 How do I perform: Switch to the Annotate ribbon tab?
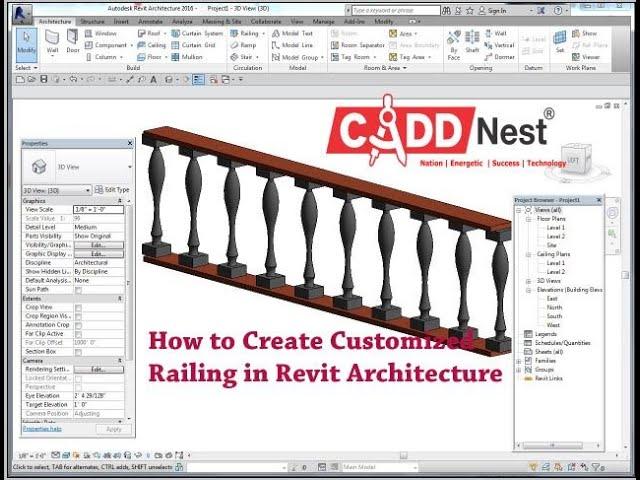point(151,22)
